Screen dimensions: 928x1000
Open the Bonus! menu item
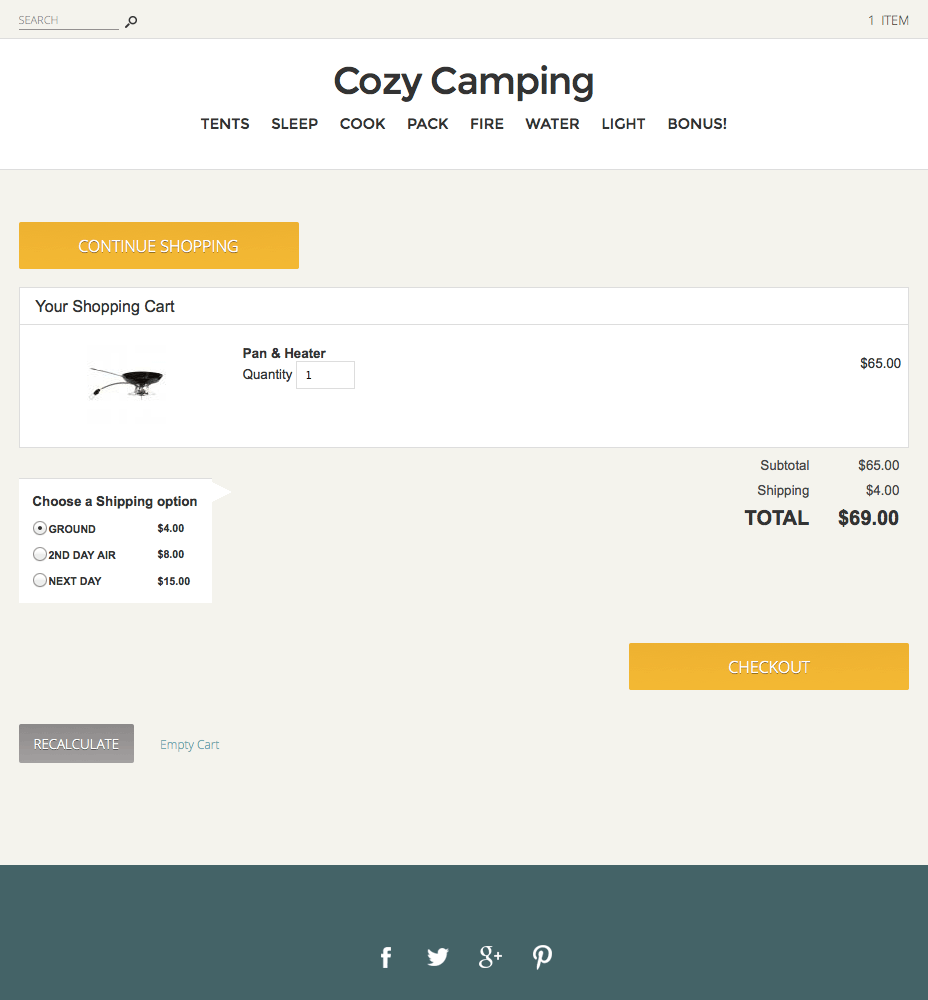(x=697, y=124)
